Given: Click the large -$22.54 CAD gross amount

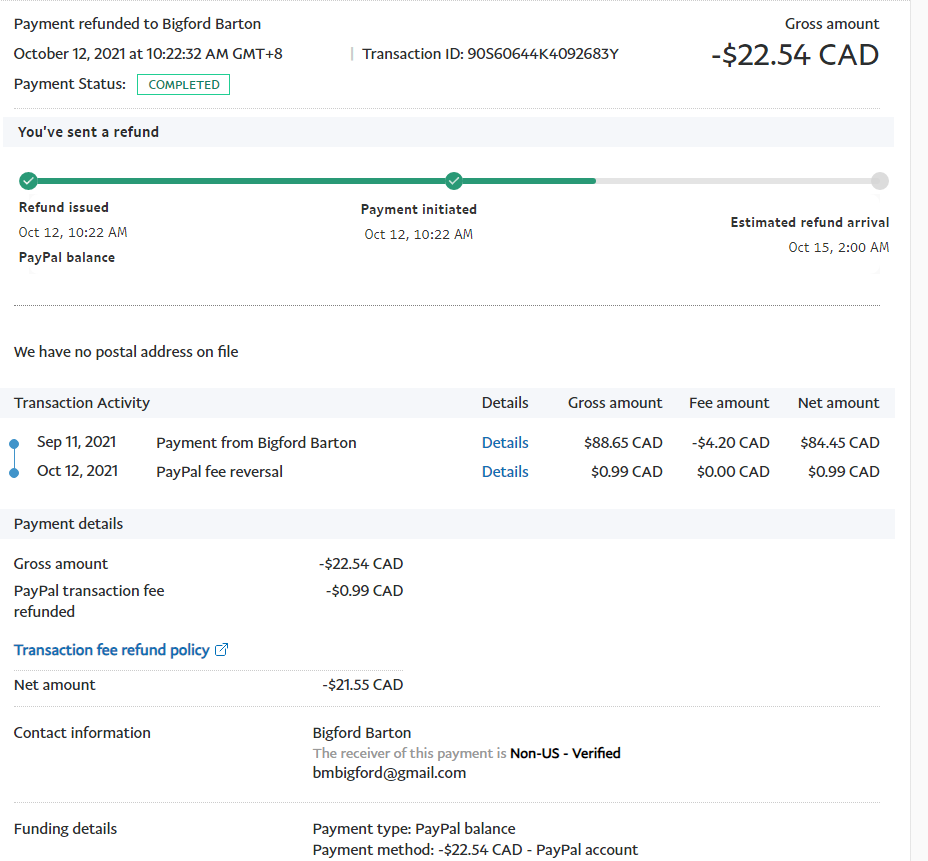Looking at the screenshot, I should point(795,55).
